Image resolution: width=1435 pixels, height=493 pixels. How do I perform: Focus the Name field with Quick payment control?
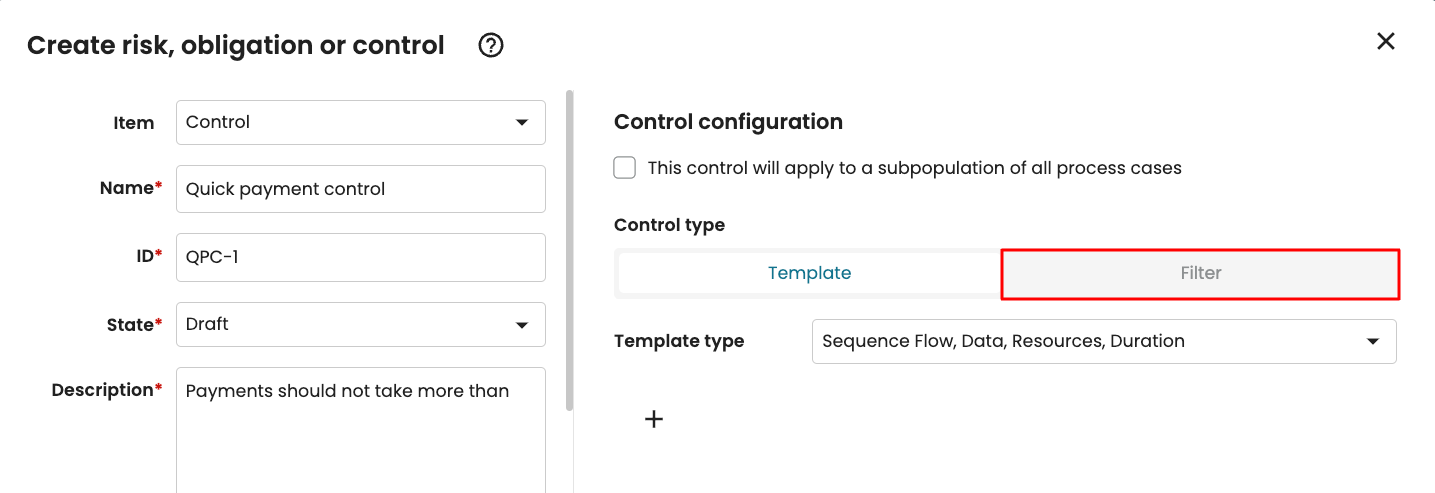[361, 189]
